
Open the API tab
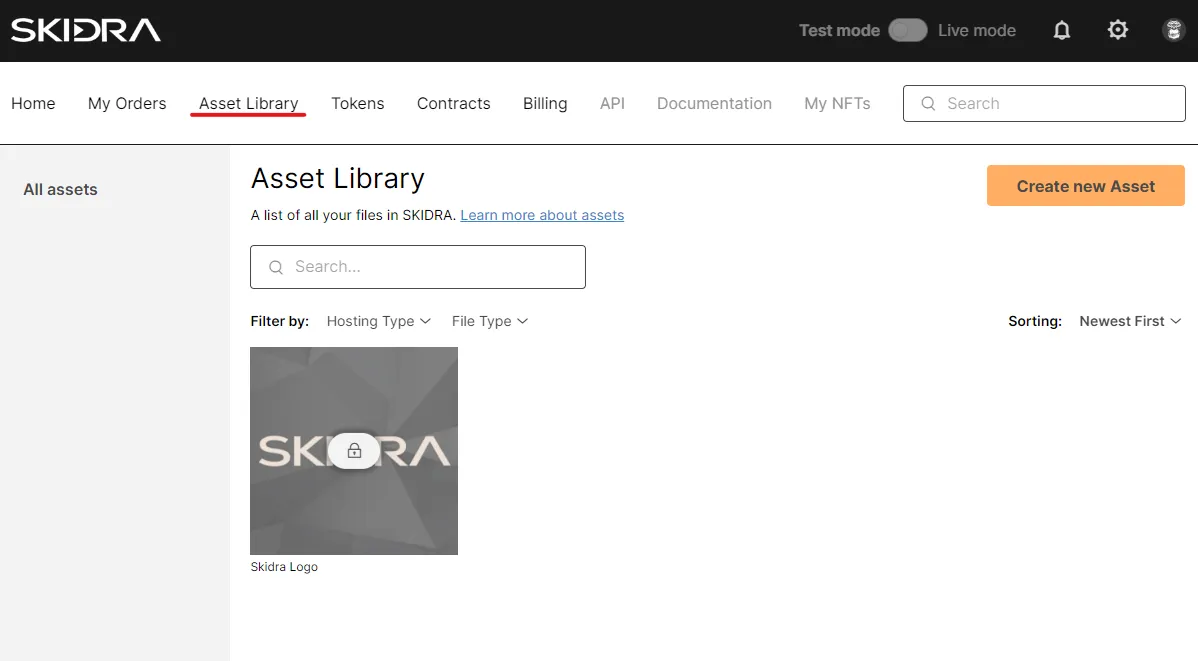pos(612,103)
